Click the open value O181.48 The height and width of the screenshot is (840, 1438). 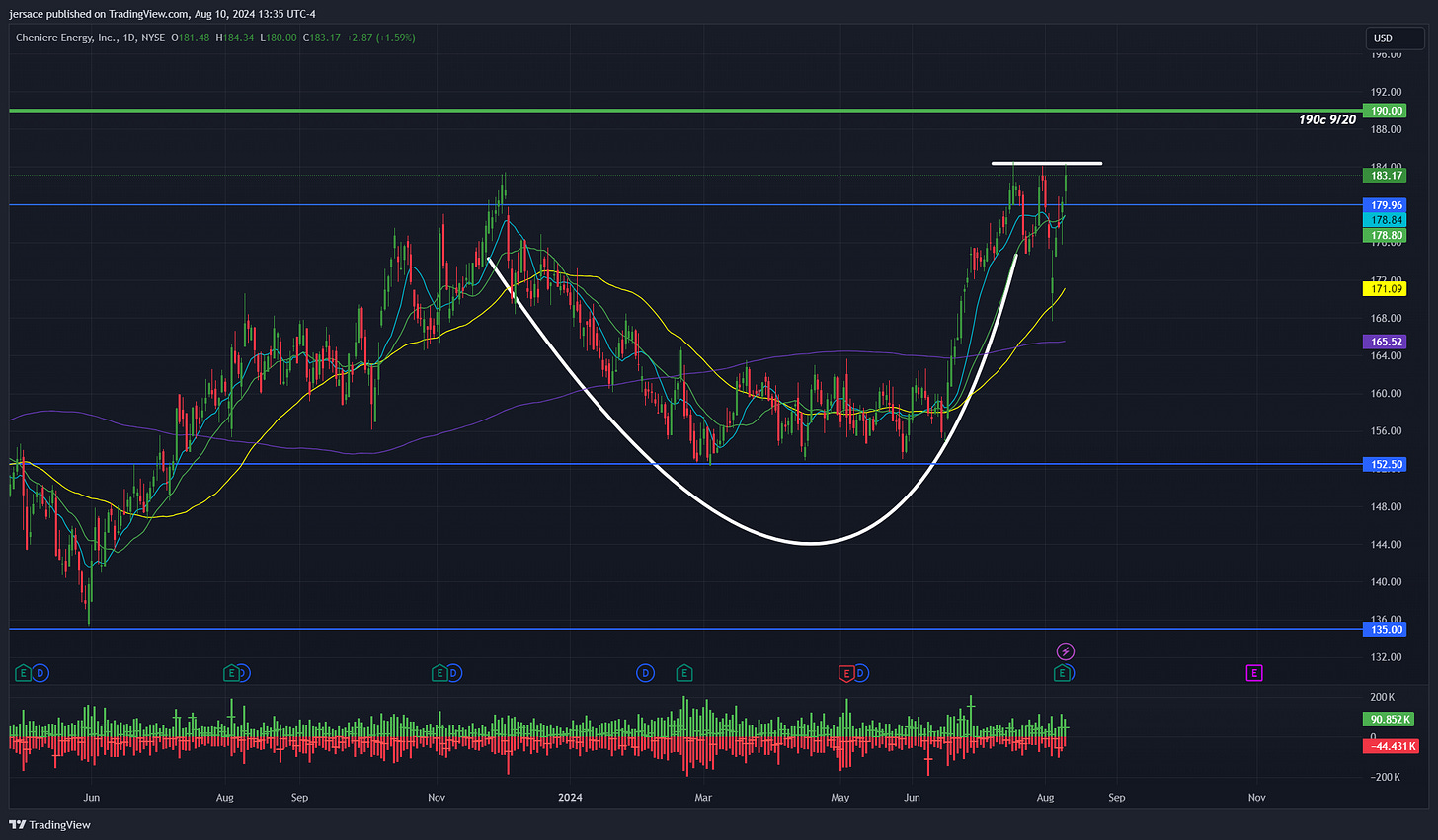(x=191, y=38)
